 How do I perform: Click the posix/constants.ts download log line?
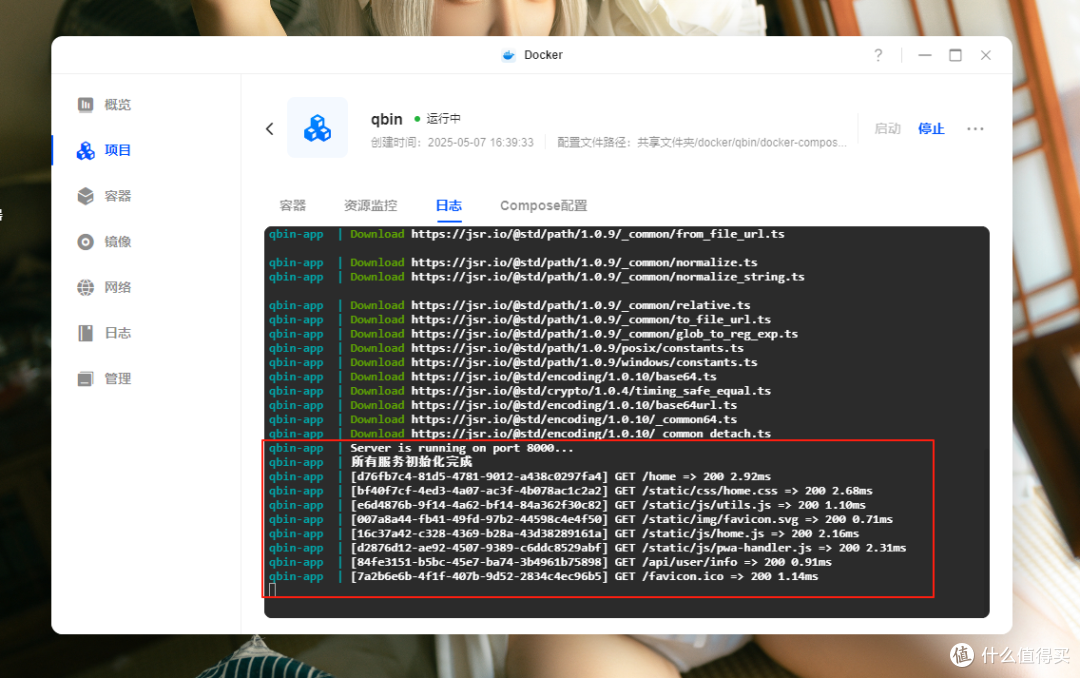click(x=547, y=349)
